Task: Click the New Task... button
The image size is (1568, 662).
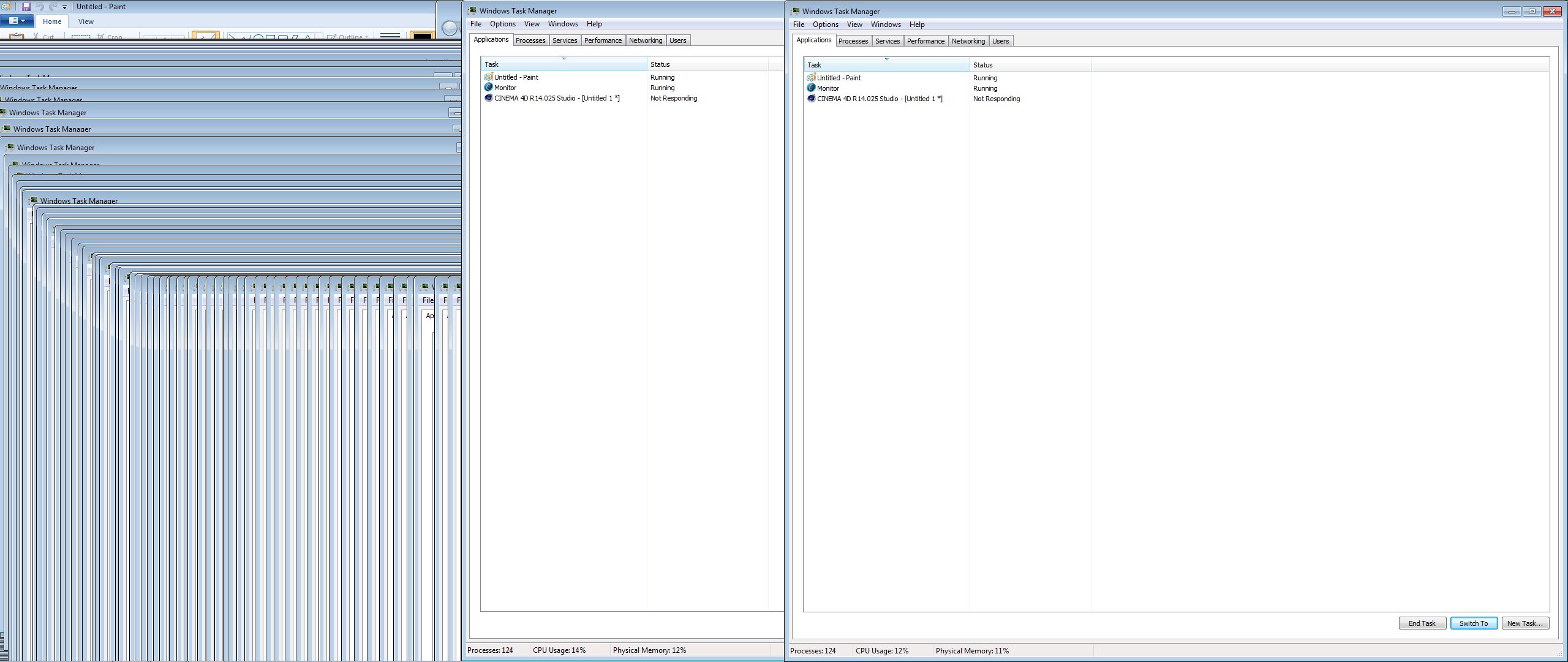Action: 1525,623
